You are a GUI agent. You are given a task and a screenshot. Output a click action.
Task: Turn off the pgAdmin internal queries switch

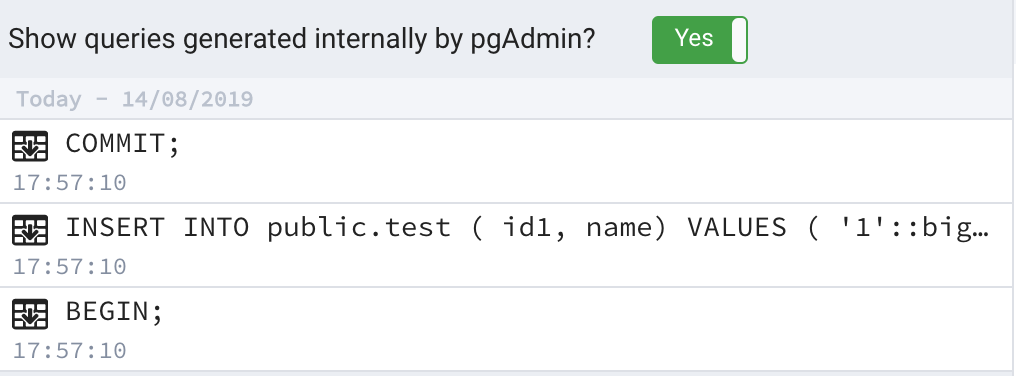(x=700, y=40)
